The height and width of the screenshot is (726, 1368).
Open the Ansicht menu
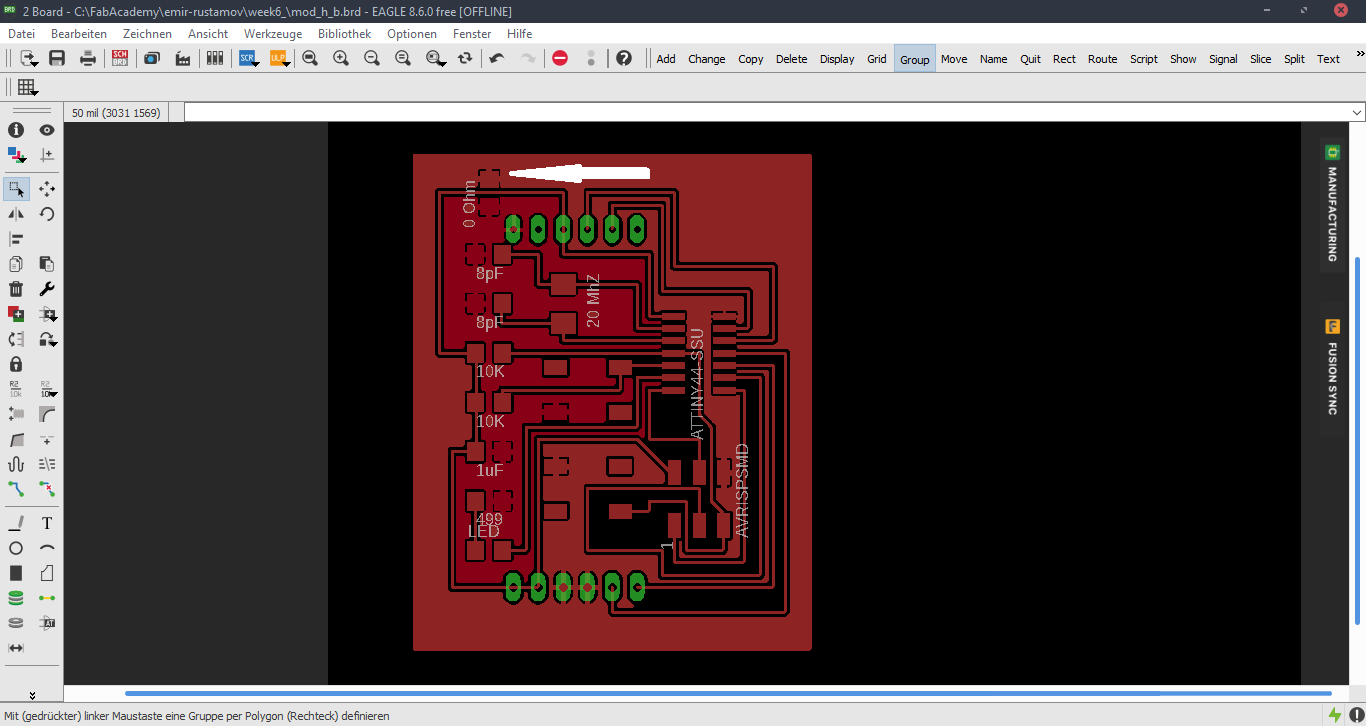point(208,34)
